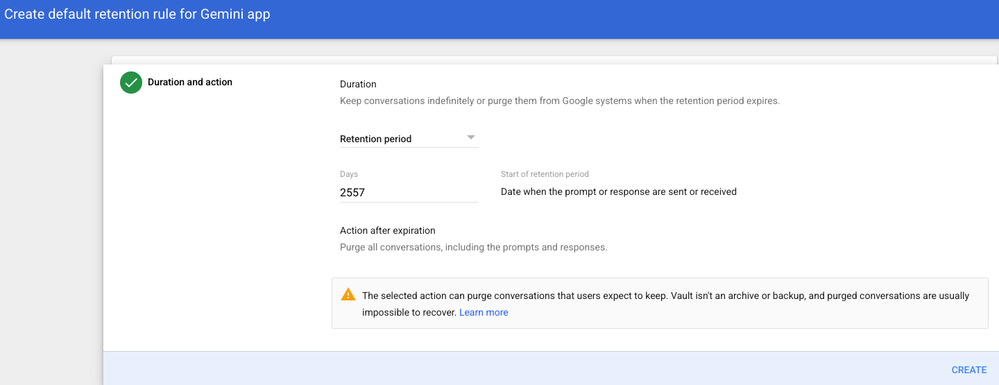Click the Days field label
Image resolution: width=999 pixels, height=385 pixels.
pyautogui.click(x=349, y=174)
